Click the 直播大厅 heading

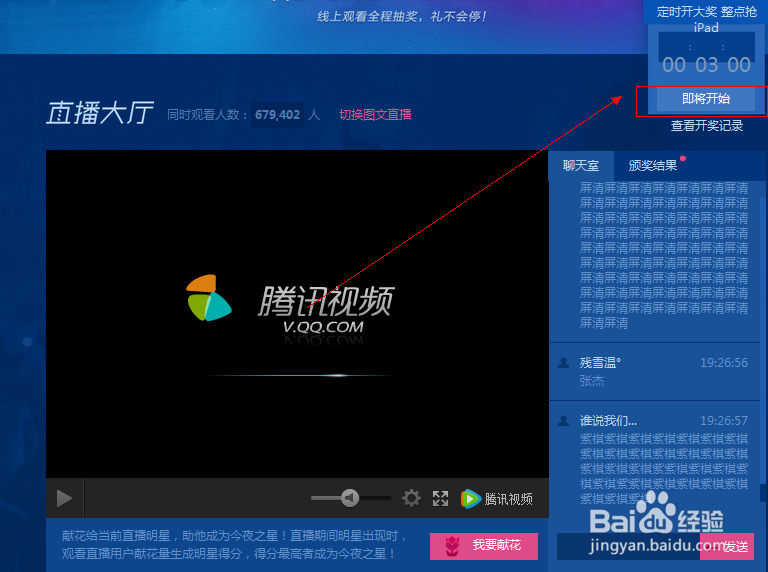(100, 113)
